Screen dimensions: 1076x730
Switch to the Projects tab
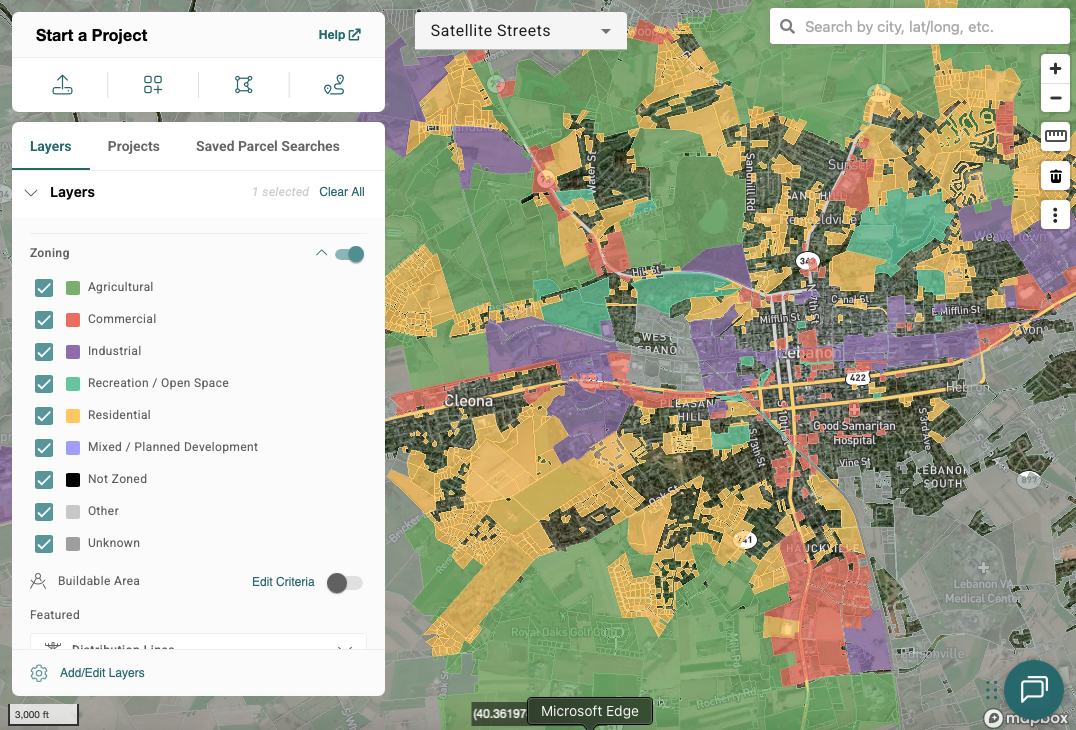(133, 146)
